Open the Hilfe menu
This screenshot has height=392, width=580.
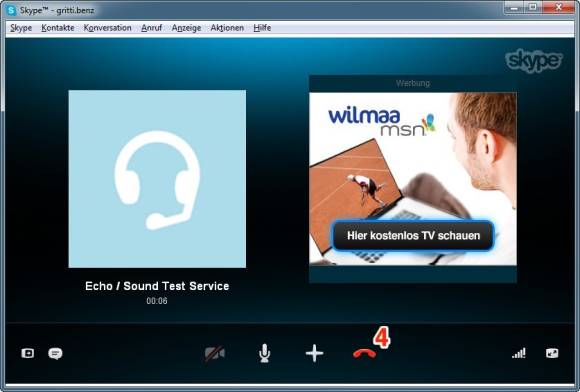(262, 28)
